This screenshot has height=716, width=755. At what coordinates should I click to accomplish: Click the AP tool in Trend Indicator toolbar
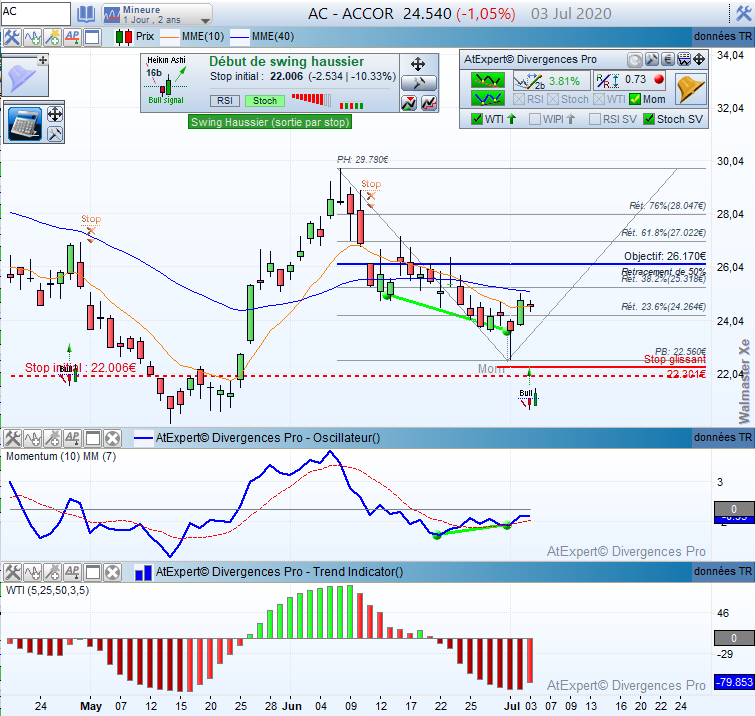click(72, 573)
